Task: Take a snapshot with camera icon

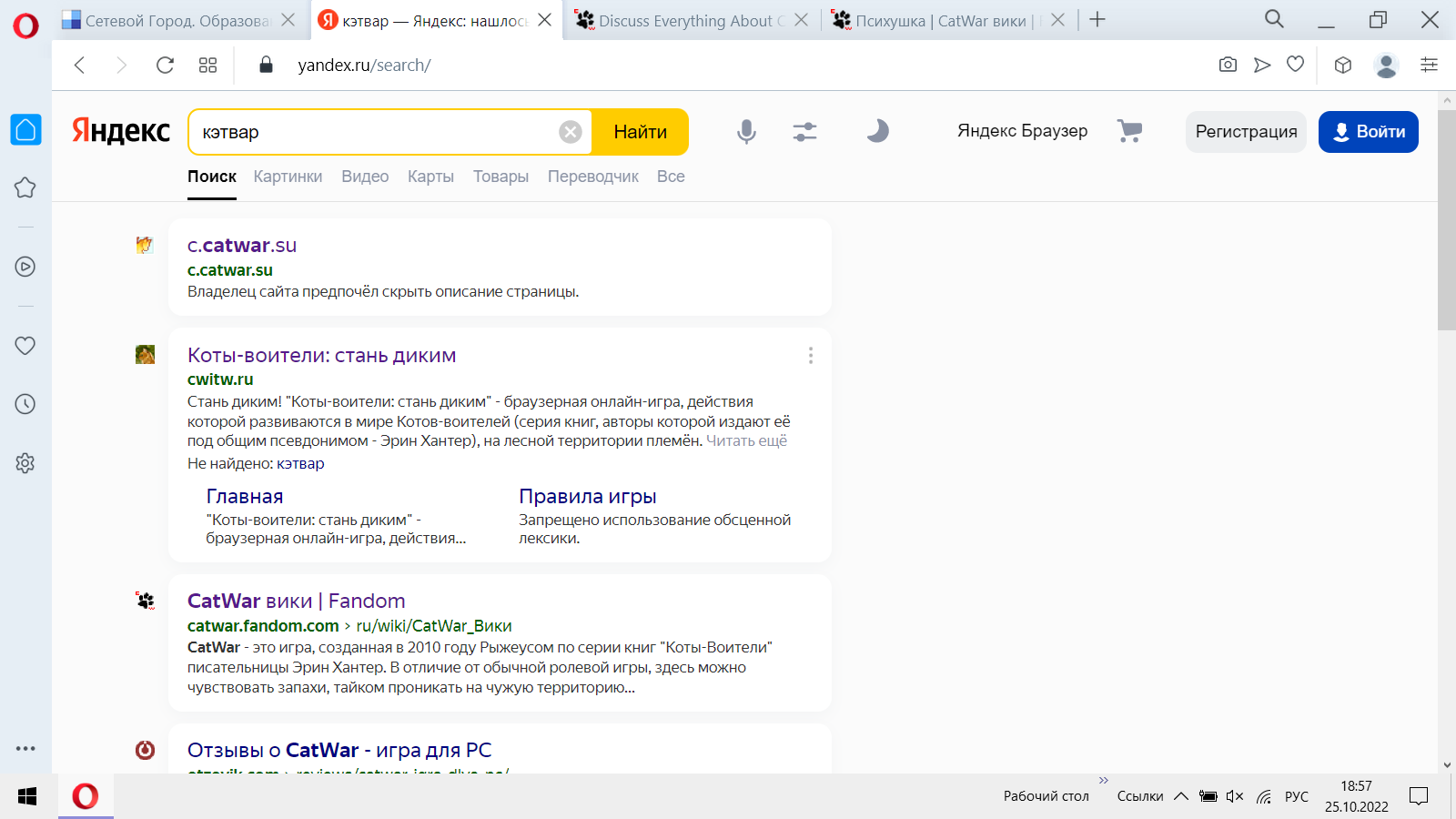Action: pos(1228,65)
